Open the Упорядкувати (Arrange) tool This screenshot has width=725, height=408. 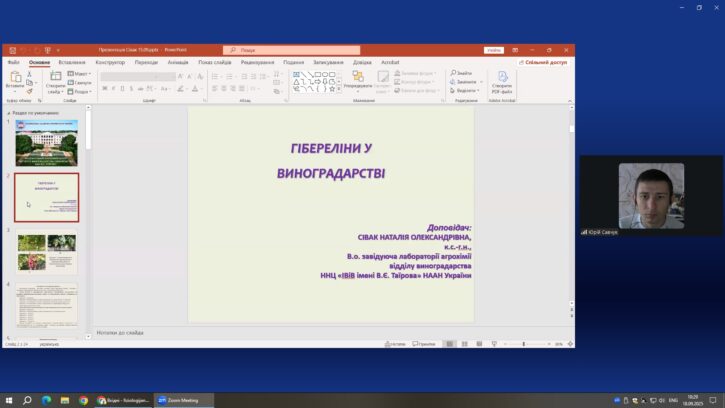(x=357, y=80)
